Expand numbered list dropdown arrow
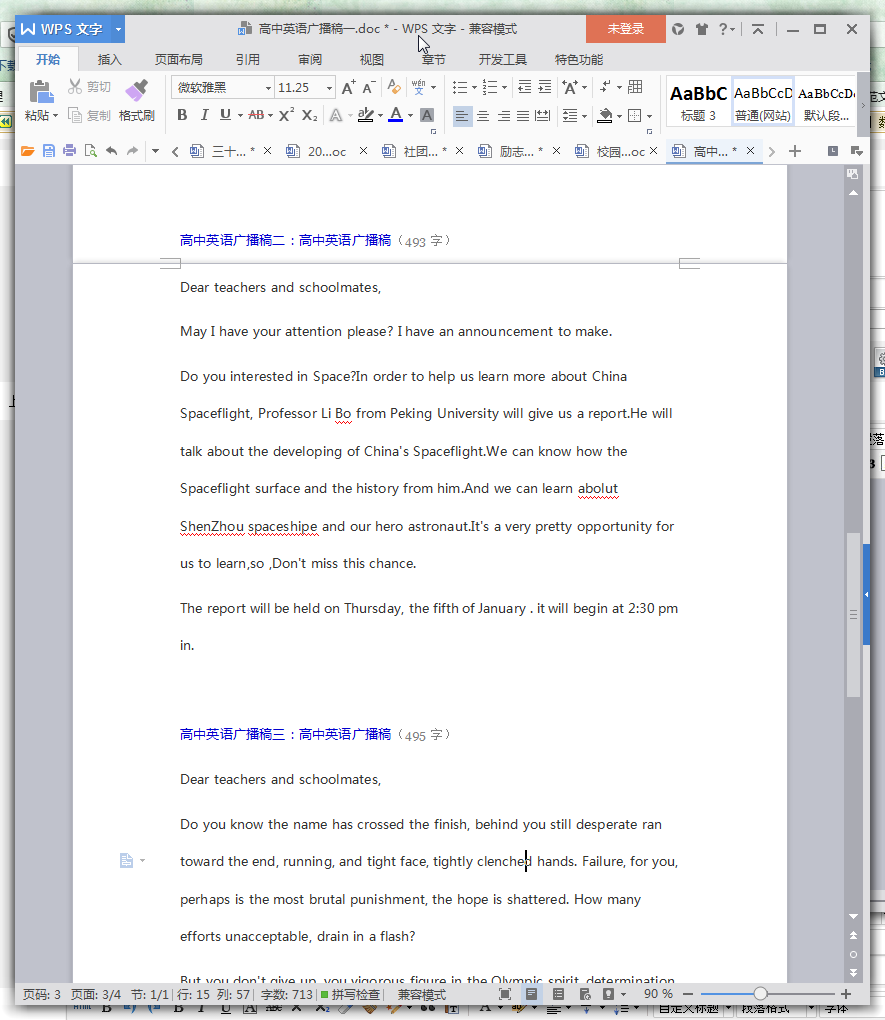885x1020 pixels. (x=504, y=87)
